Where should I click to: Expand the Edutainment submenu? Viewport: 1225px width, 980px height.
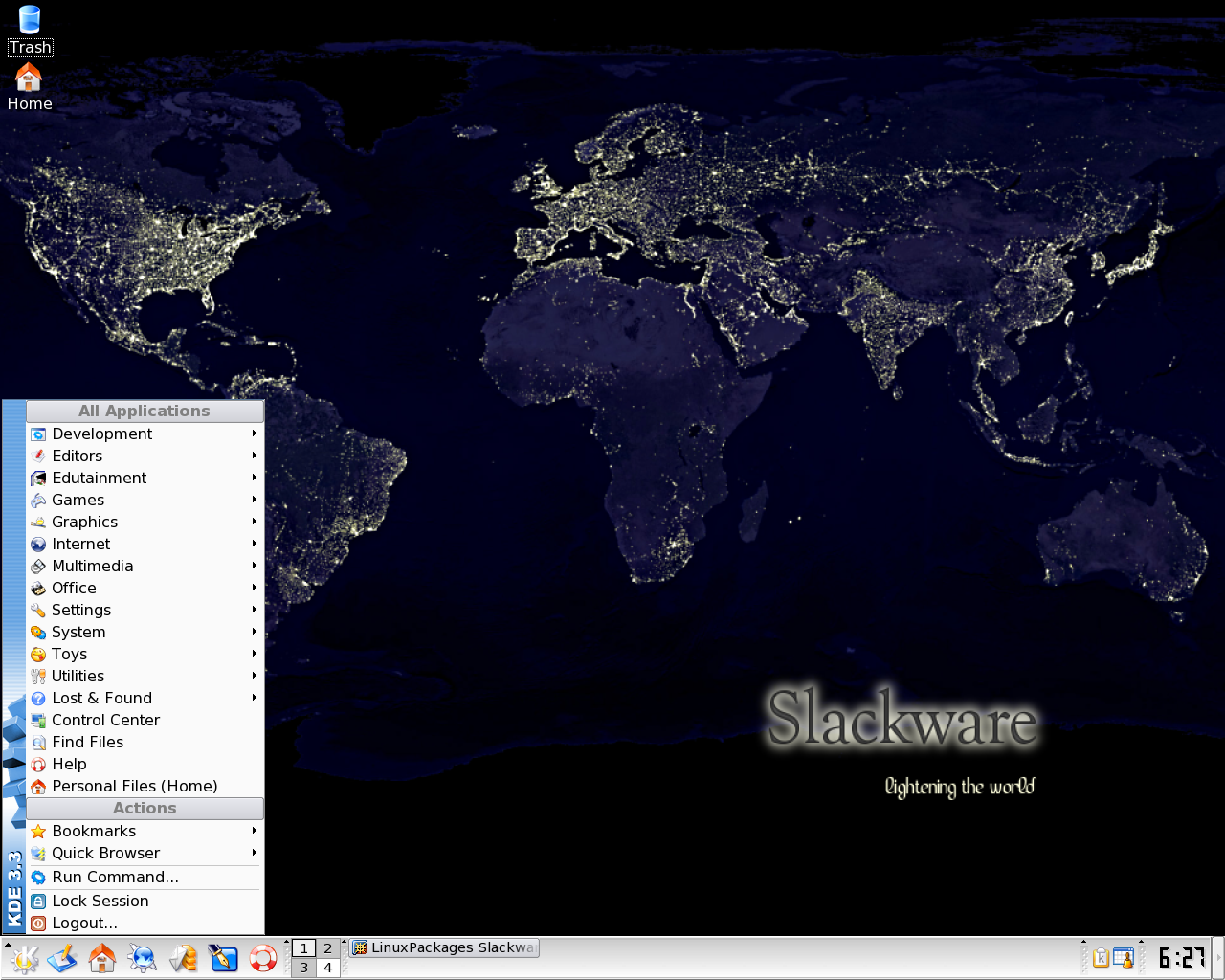pos(145,478)
